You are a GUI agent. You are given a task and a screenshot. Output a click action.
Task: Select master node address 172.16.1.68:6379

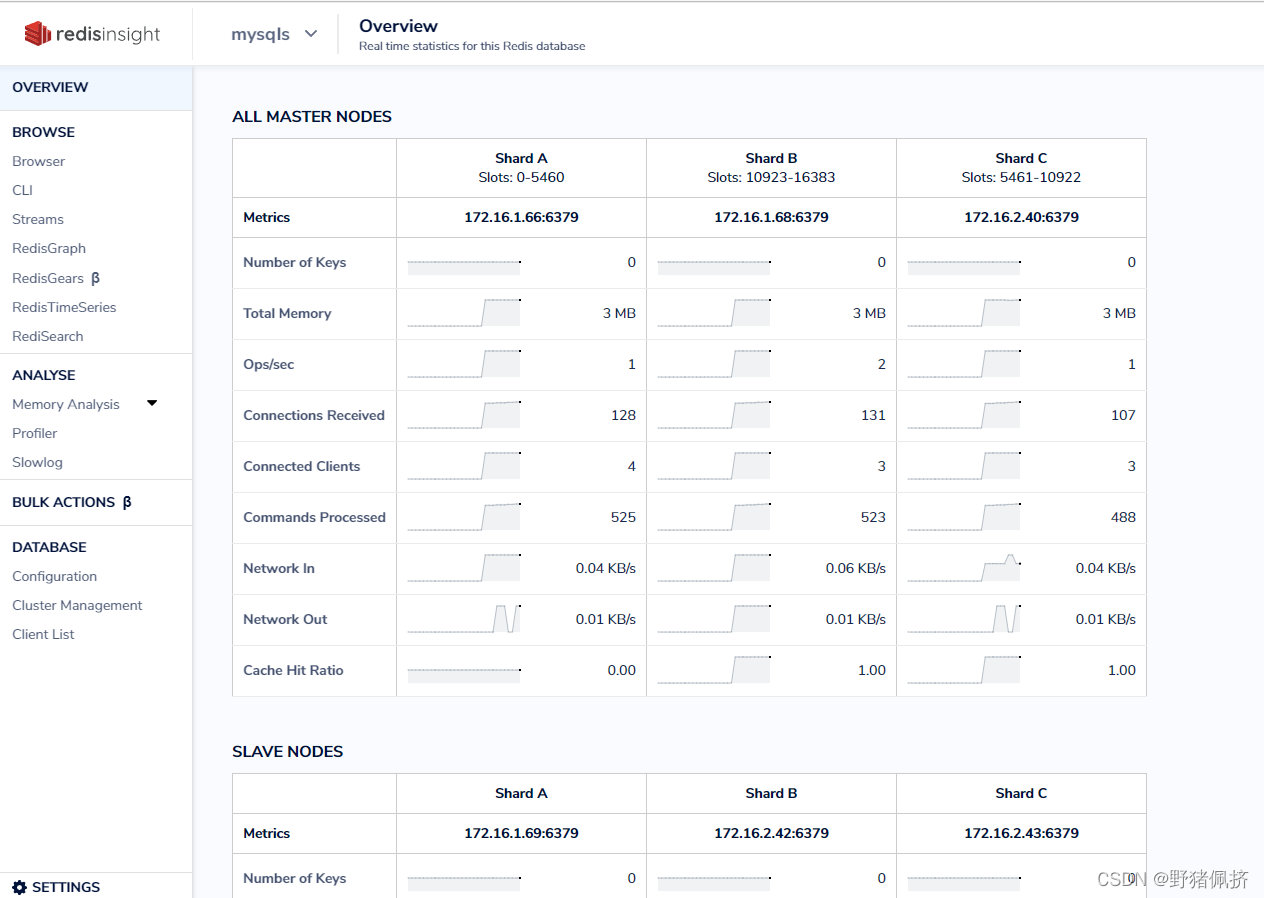coord(771,217)
